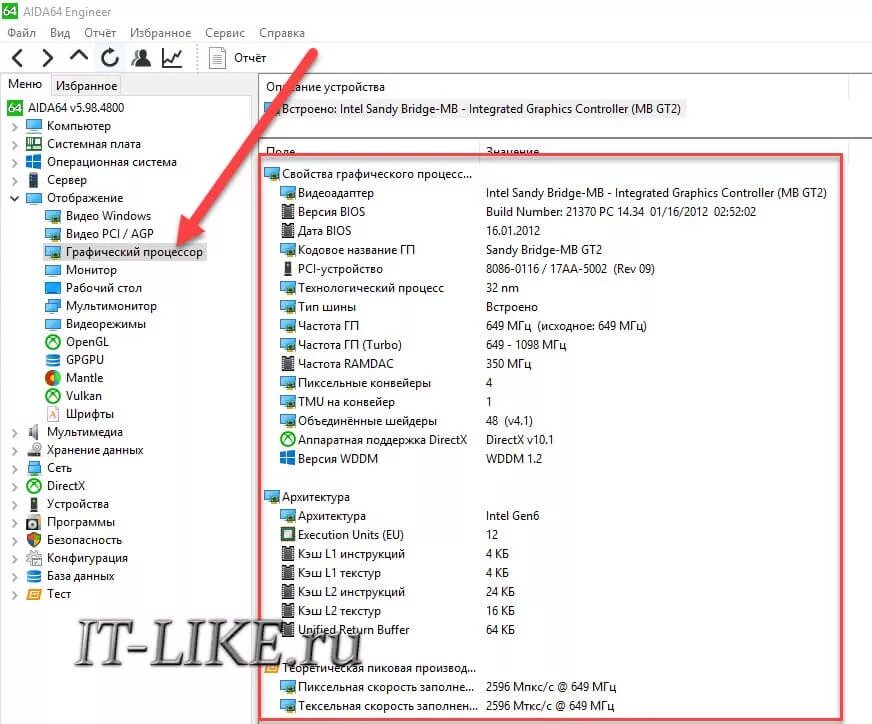Open the Справка menu
Viewport: 872px width, 724px height.
(282, 33)
